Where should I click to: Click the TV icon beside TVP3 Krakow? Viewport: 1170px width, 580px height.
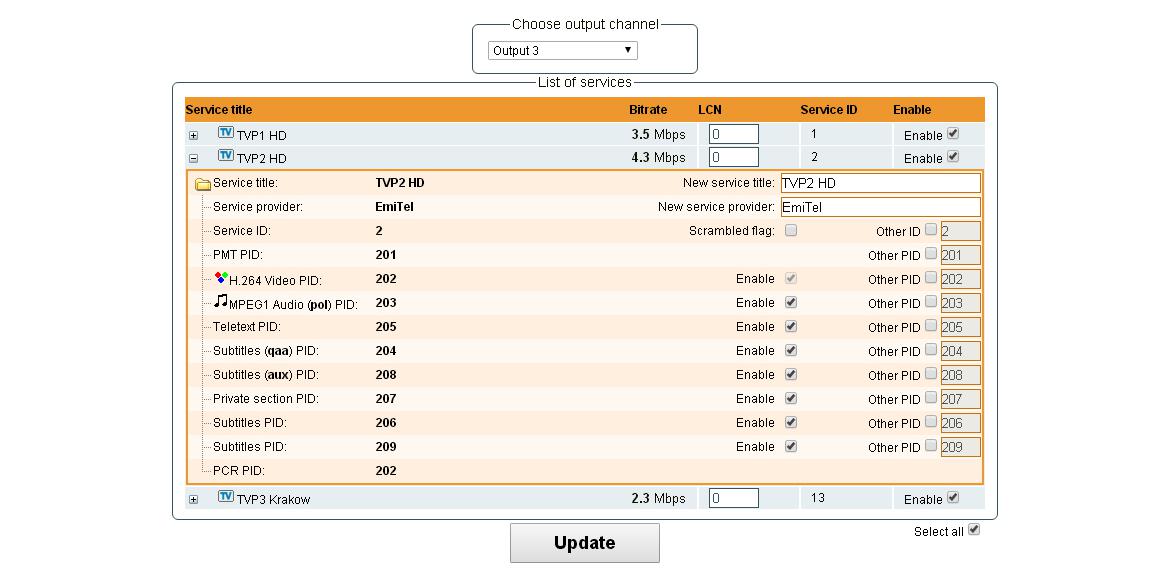coord(226,496)
